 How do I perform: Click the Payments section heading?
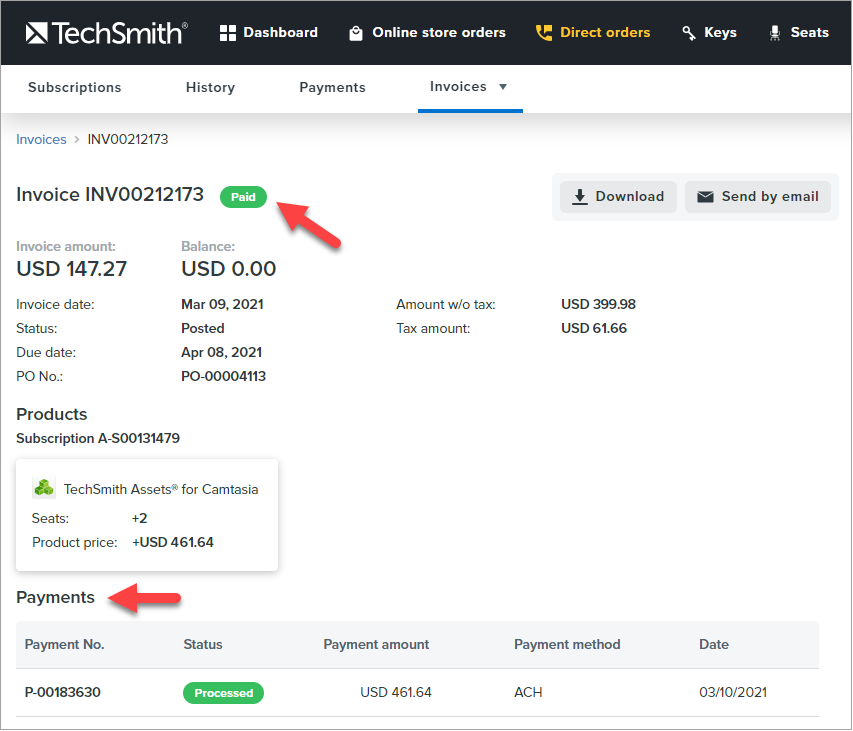pyautogui.click(x=55, y=598)
